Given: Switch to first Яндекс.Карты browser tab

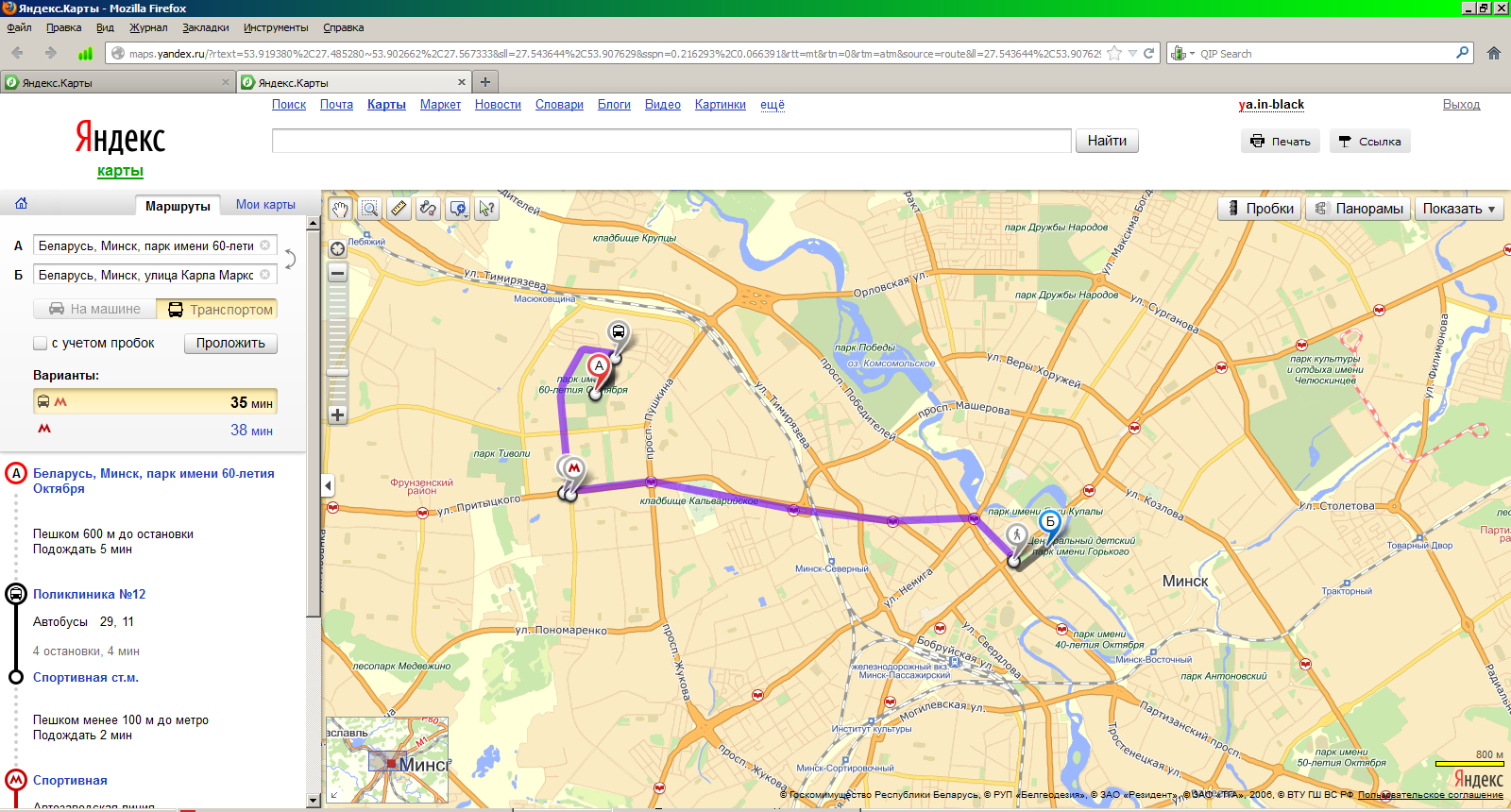Looking at the screenshot, I should coord(117,82).
